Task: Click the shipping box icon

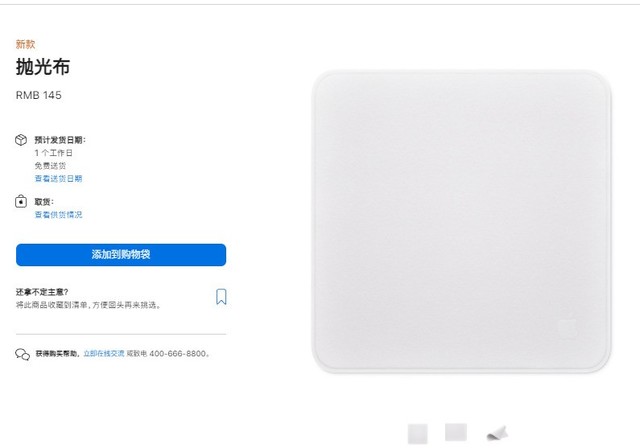Action: coord(21,140)
